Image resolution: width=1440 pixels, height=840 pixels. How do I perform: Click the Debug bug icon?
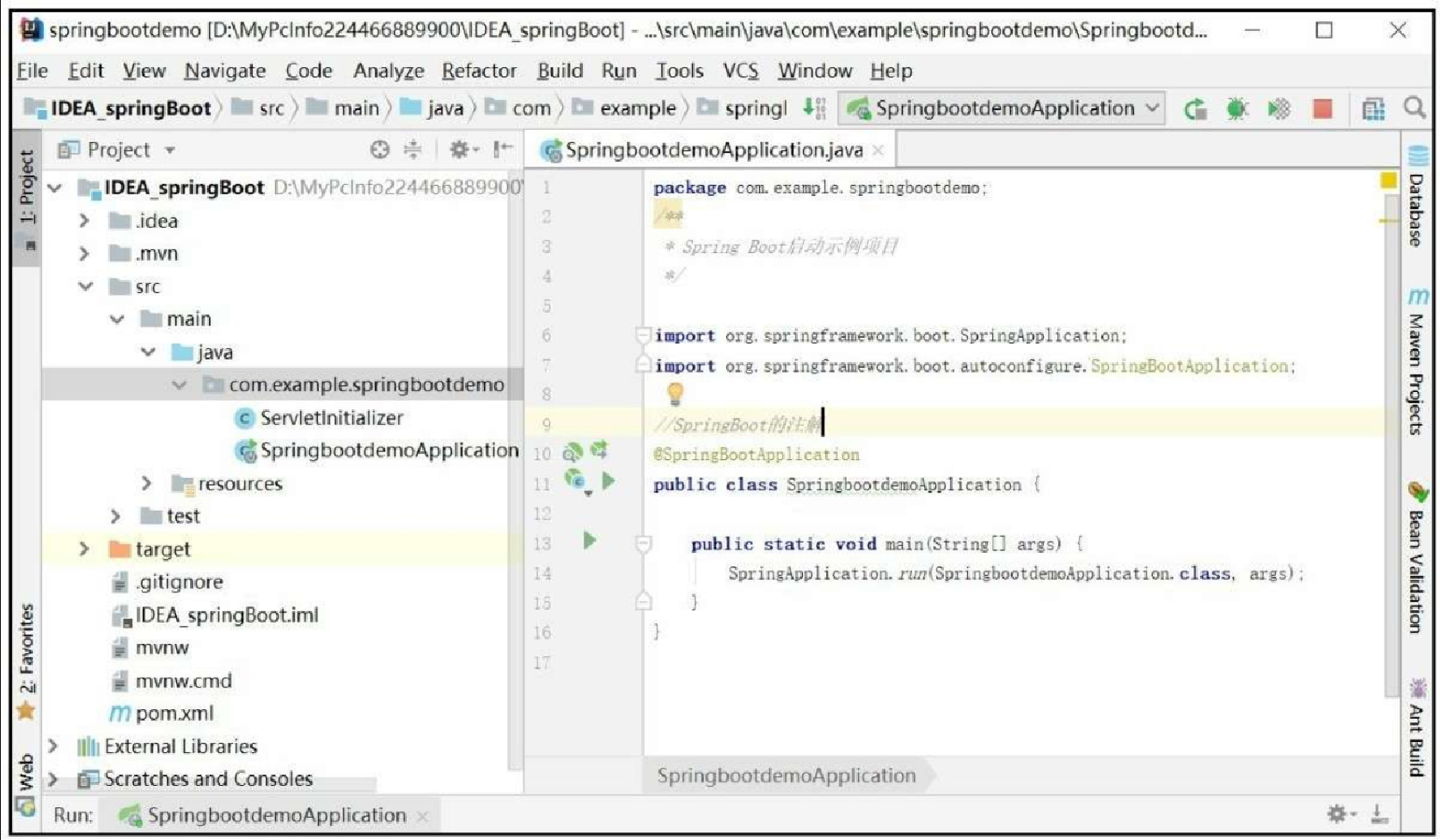[1237, 108]
